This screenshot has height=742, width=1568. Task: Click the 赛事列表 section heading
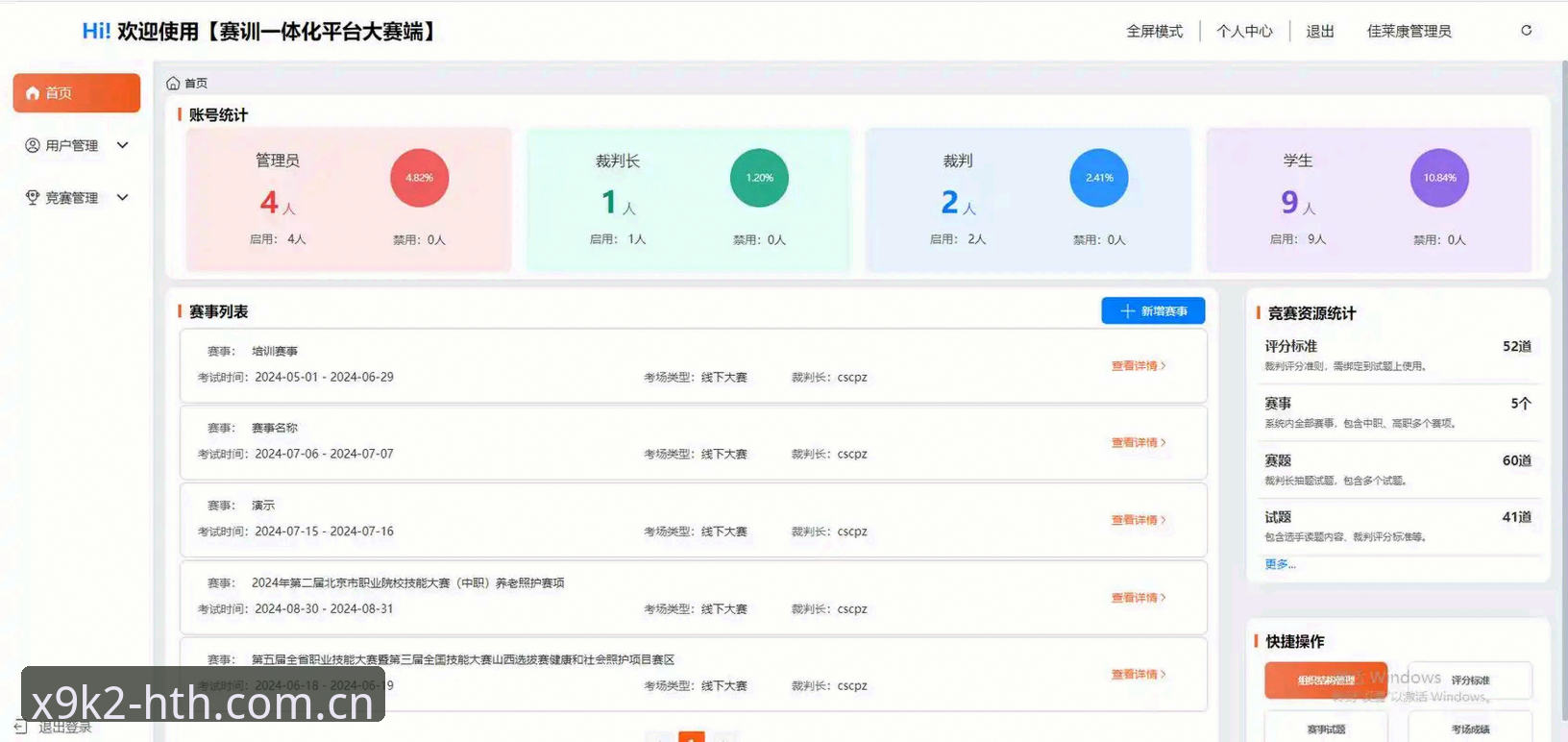[x=218, y=311]
